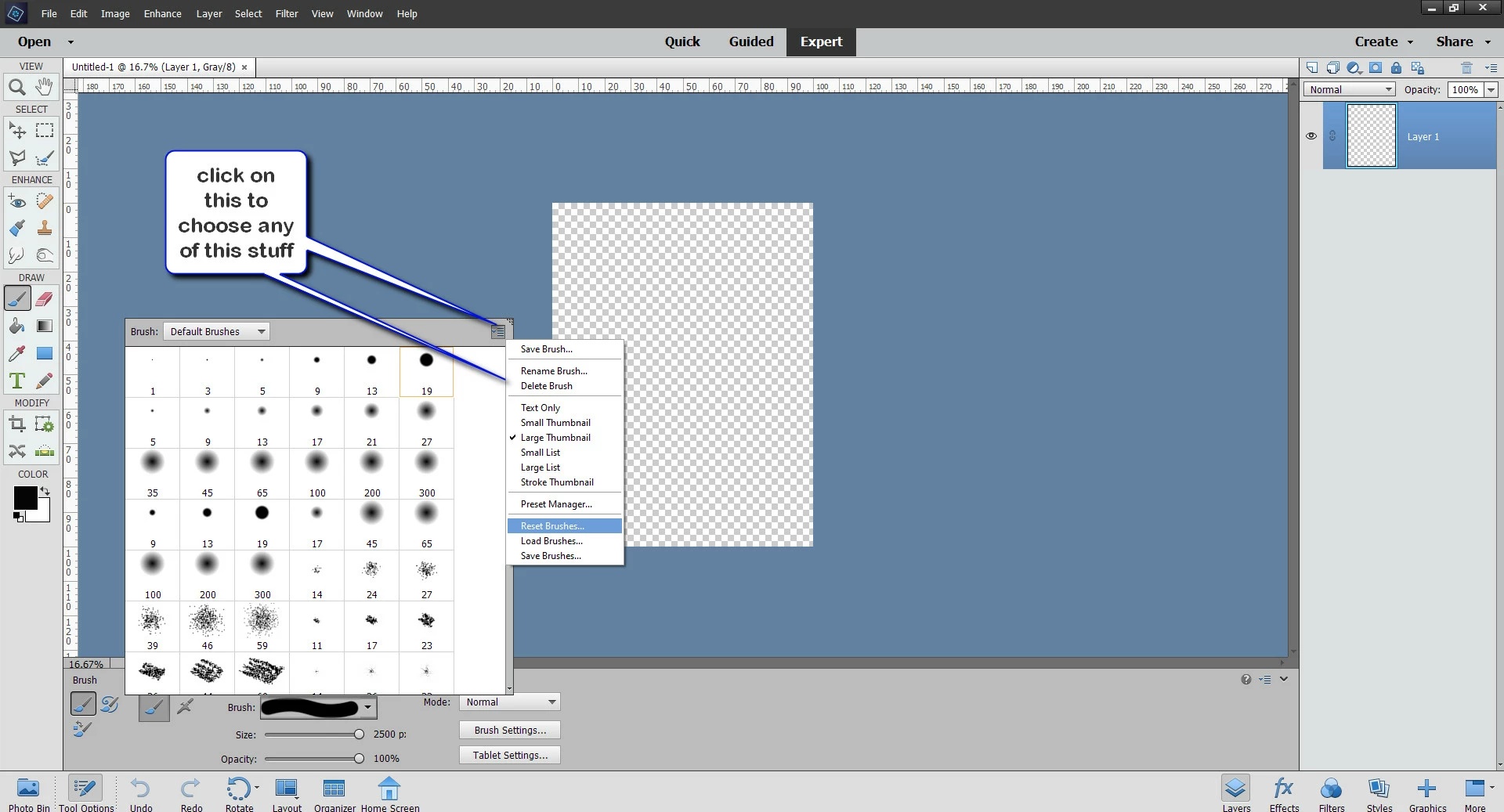Image resolution: width=1504 pixels, height=812 pixels.
Task: Toggle the Layers panel button
Action: 1236,793
